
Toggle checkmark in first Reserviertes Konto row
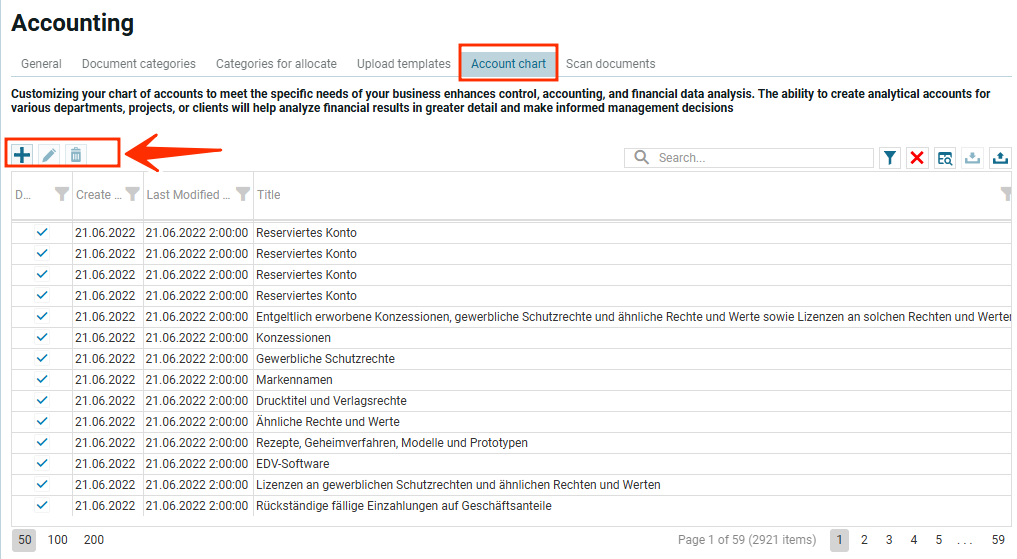pyautogui.click(x=42, y=233)
